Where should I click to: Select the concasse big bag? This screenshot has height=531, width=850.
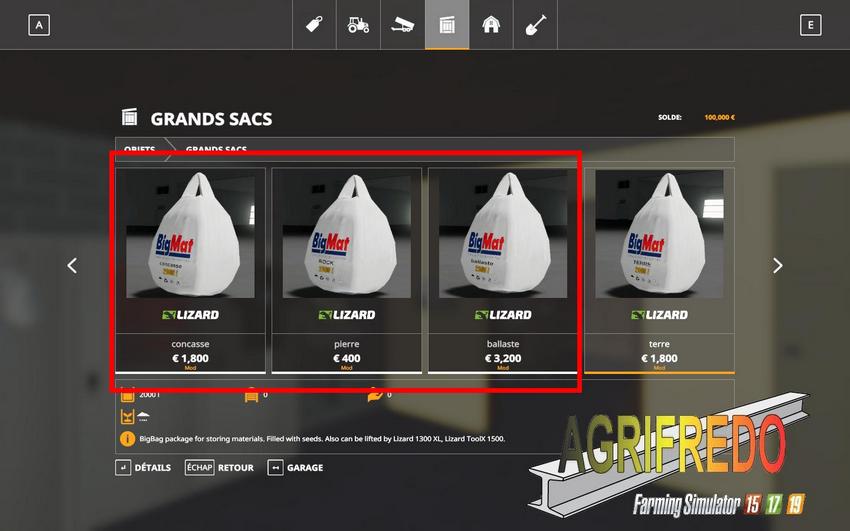coord(190,270)
